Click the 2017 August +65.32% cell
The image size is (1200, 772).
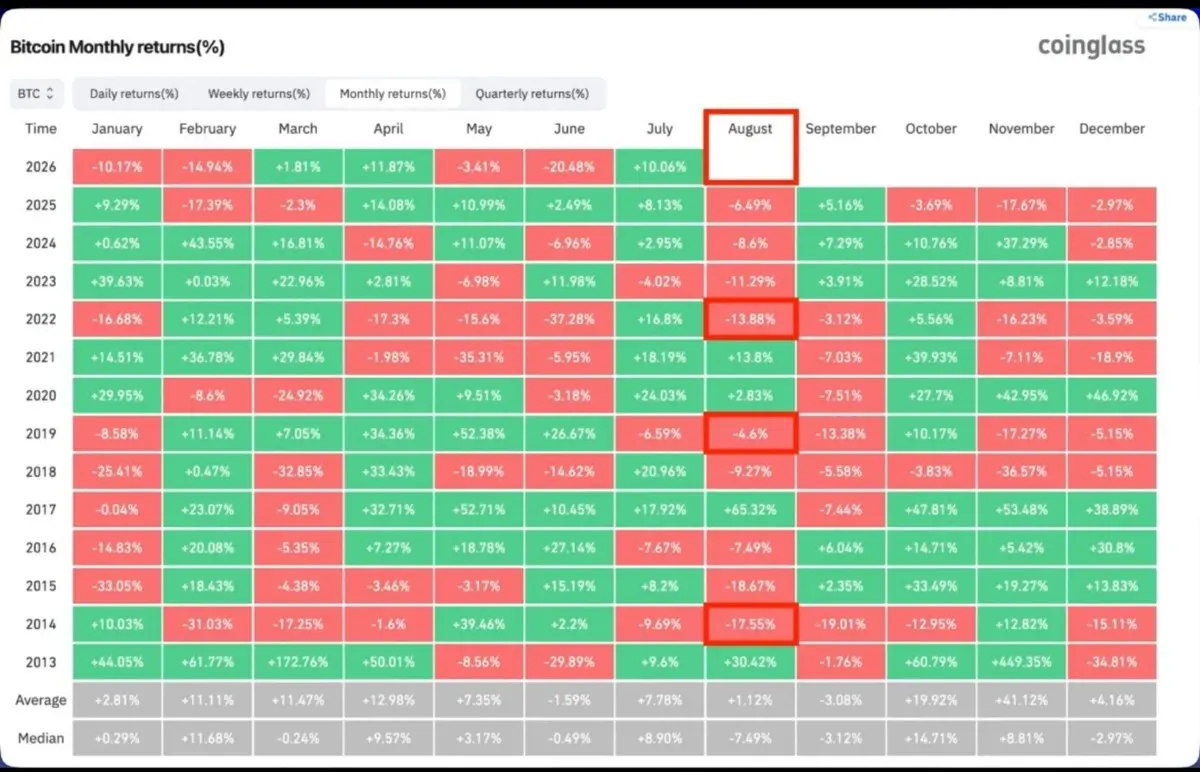[751, 510]
